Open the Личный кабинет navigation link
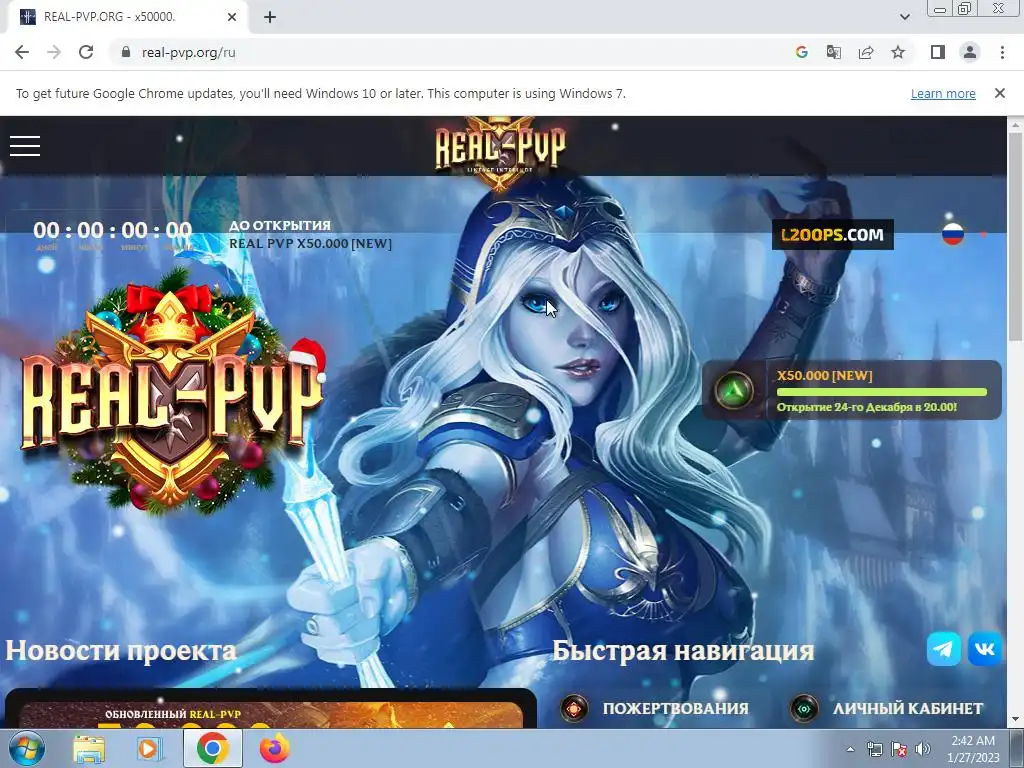 [x=908, y=709]
